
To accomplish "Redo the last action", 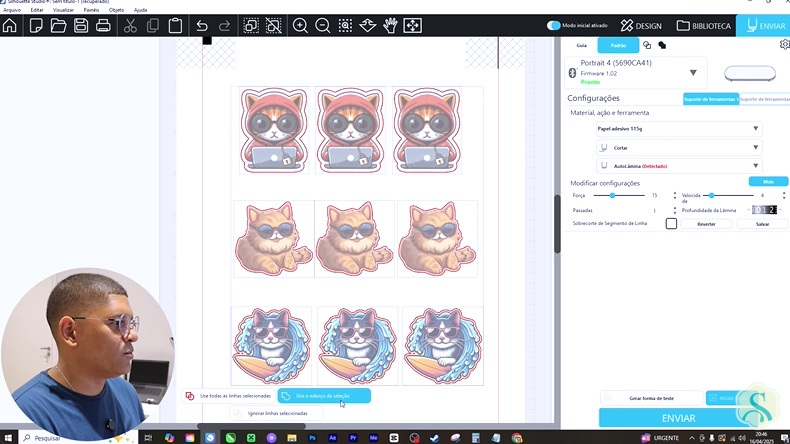I will point(224,25).
